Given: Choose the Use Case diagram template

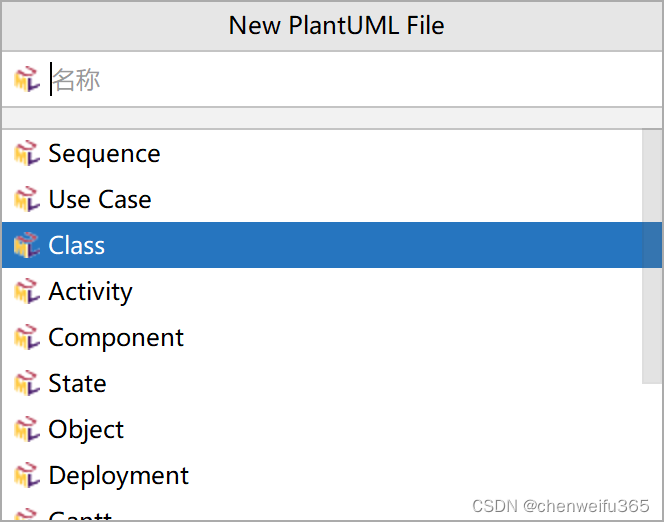Looking at the screenshot, I should click(x=322, y=199).
